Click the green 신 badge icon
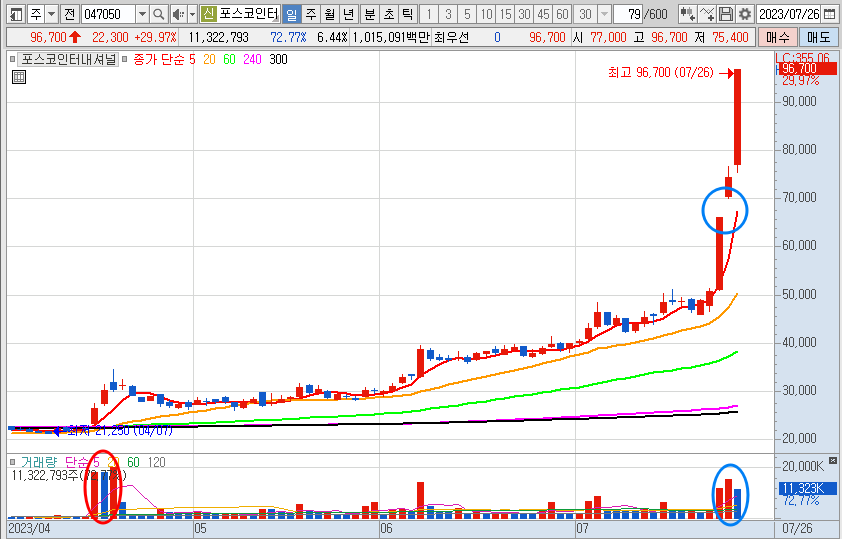 [x=208, y=14]
